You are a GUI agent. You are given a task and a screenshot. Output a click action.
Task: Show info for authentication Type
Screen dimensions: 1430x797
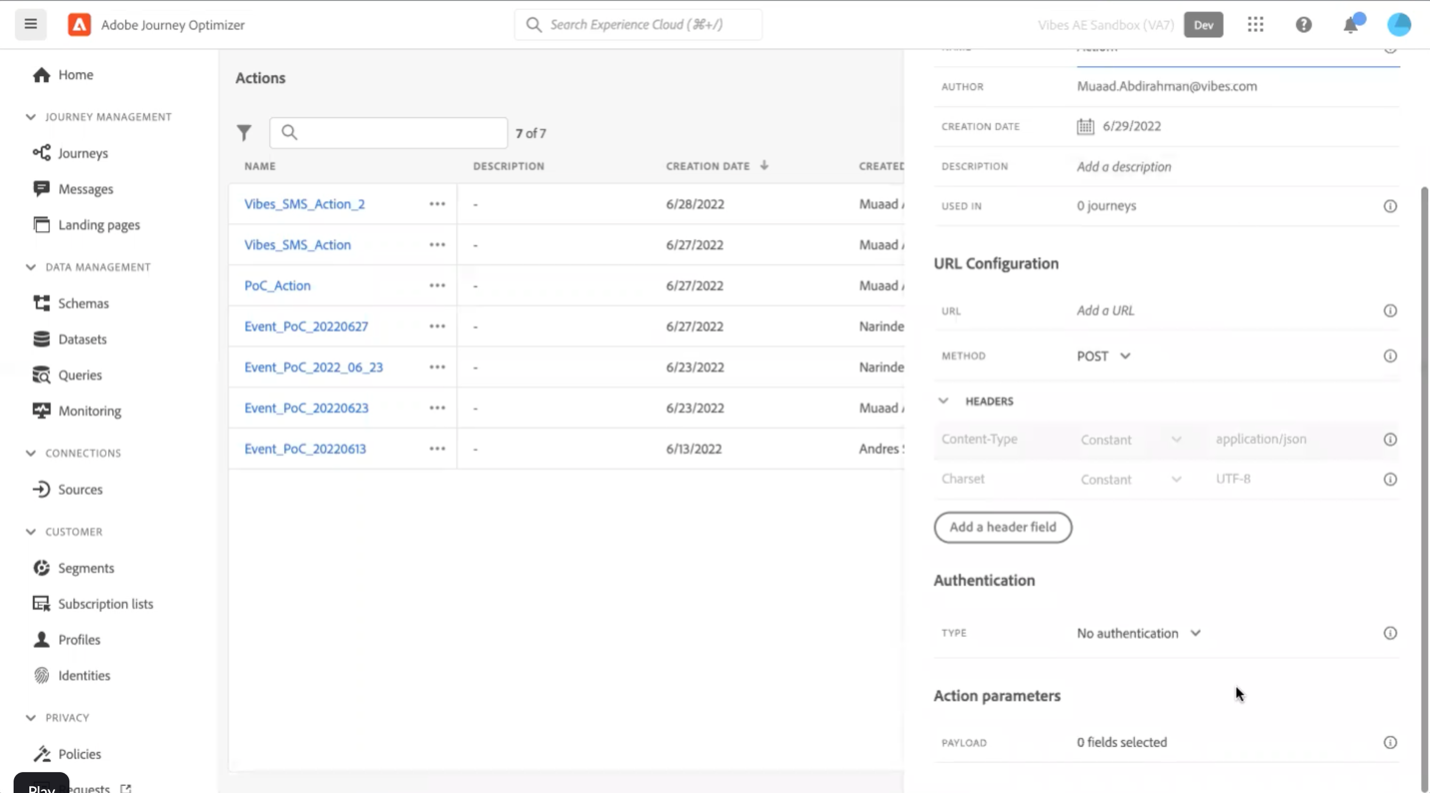tap(1390, 633)
